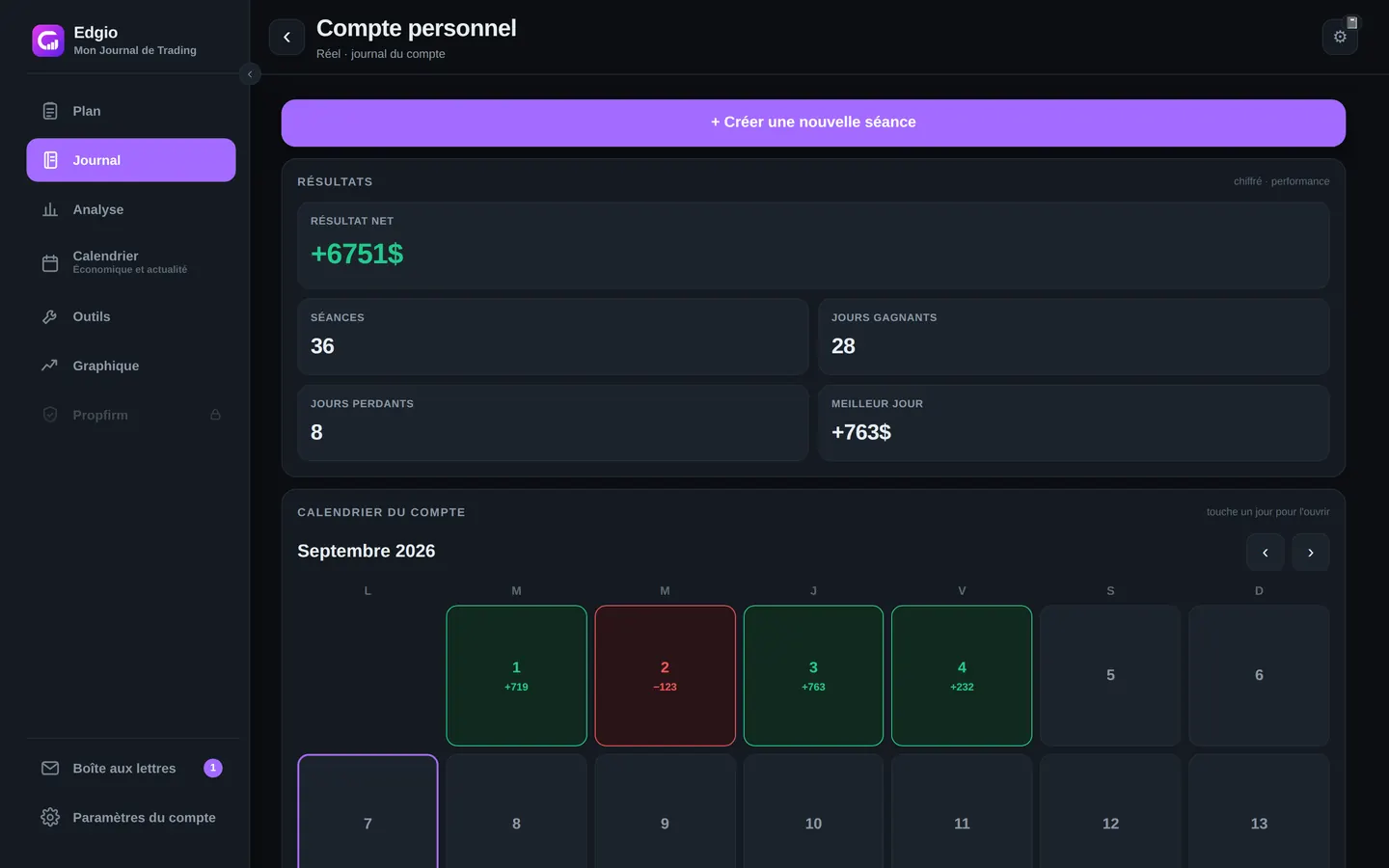The image size is (1389, 868).
Task: Click the Séances card showing 36
Action: pyautogui.click(x=553, y=337)
